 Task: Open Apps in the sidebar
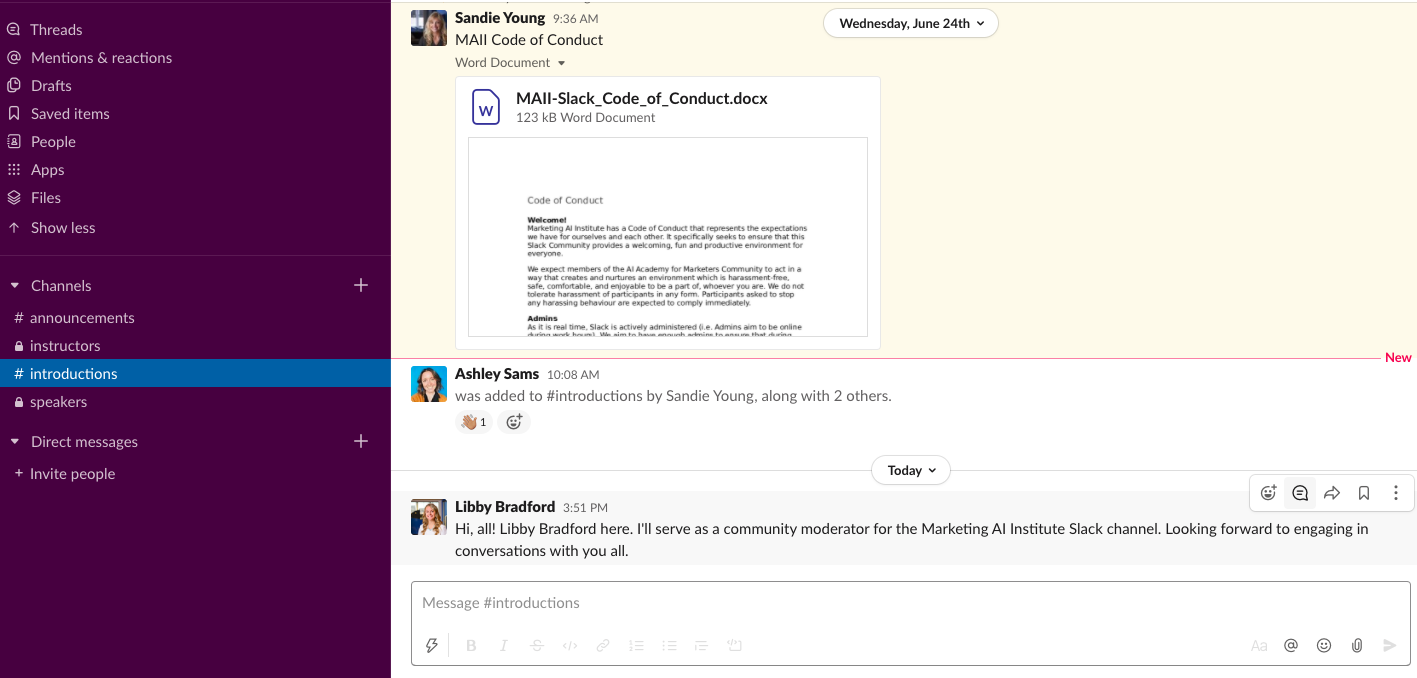pyautogui.click(x=47, y=170)
